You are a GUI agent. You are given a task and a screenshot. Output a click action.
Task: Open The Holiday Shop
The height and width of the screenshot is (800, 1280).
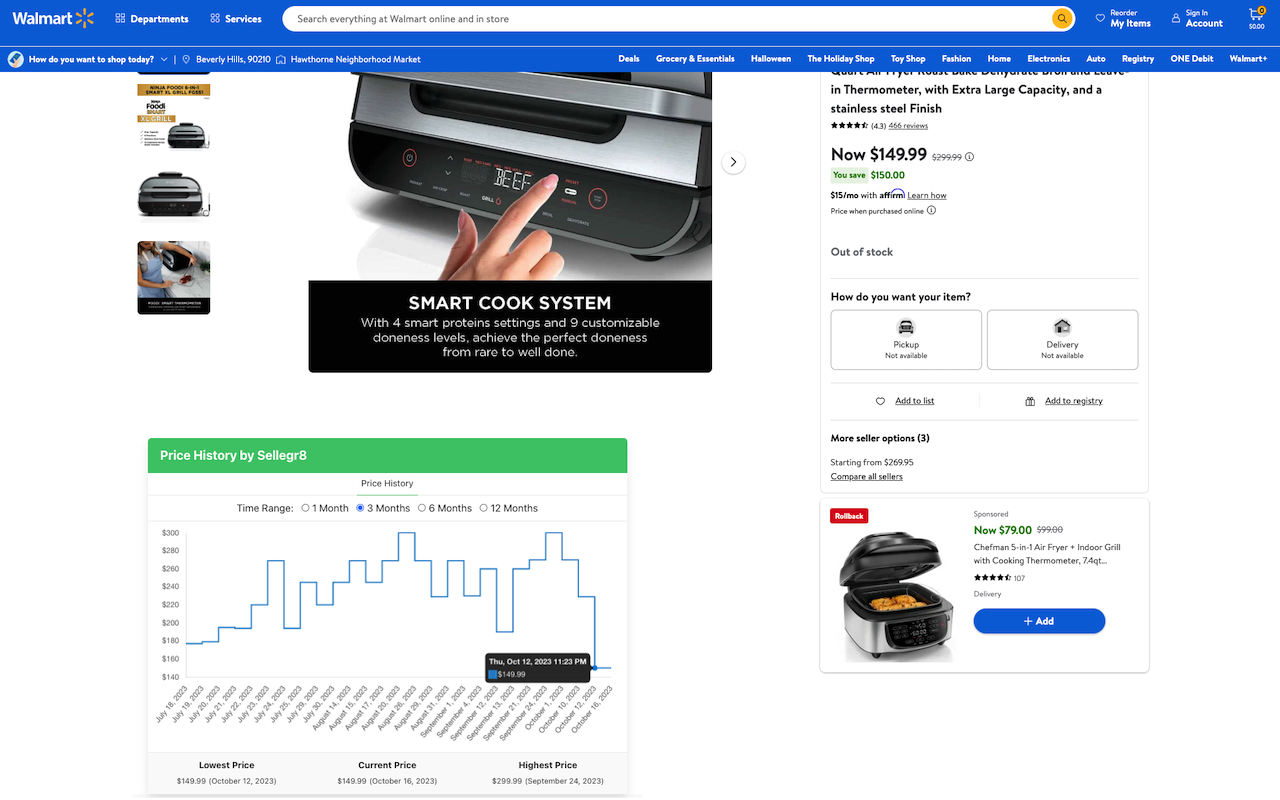tap(841, 59)
